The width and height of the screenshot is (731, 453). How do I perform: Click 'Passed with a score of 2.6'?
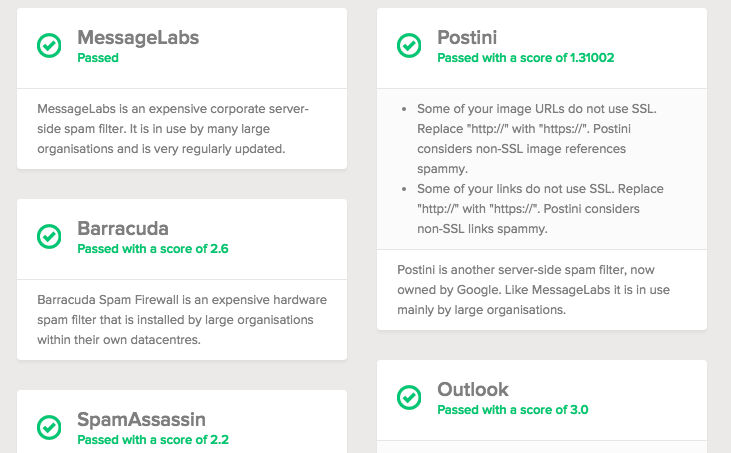[153, 249]
